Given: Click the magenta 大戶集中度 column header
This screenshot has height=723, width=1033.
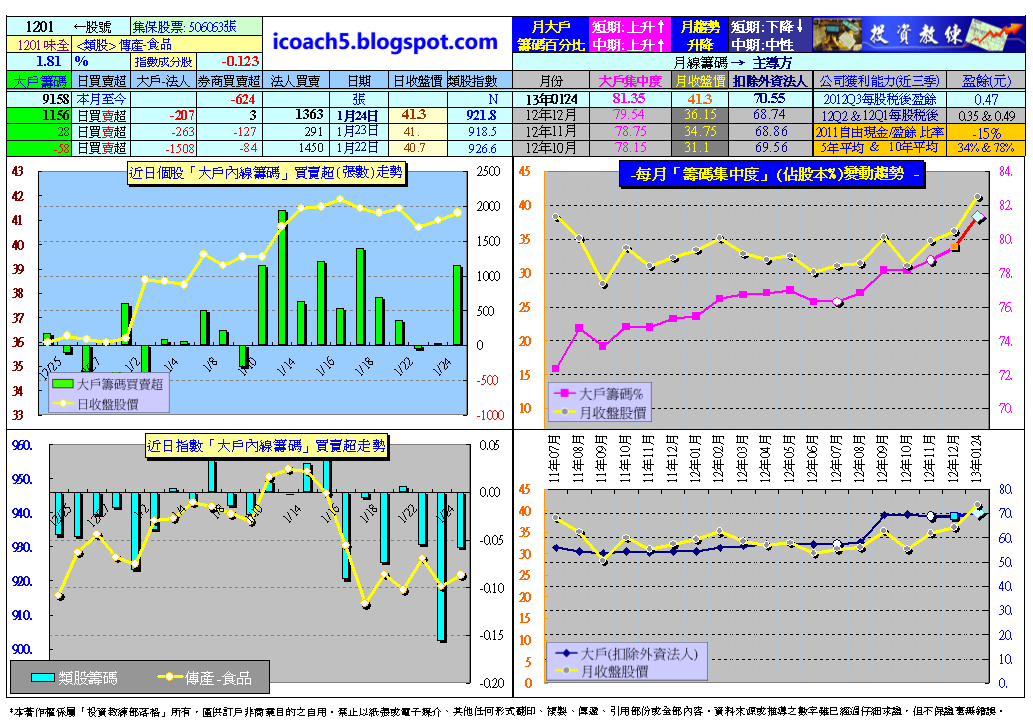Looking at the screenshot, I should pos(630,81).
